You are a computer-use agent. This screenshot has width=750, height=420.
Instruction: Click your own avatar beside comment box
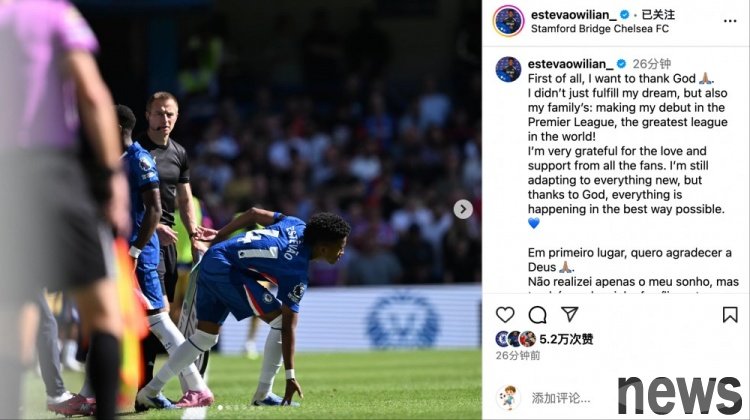click(508, 398)
